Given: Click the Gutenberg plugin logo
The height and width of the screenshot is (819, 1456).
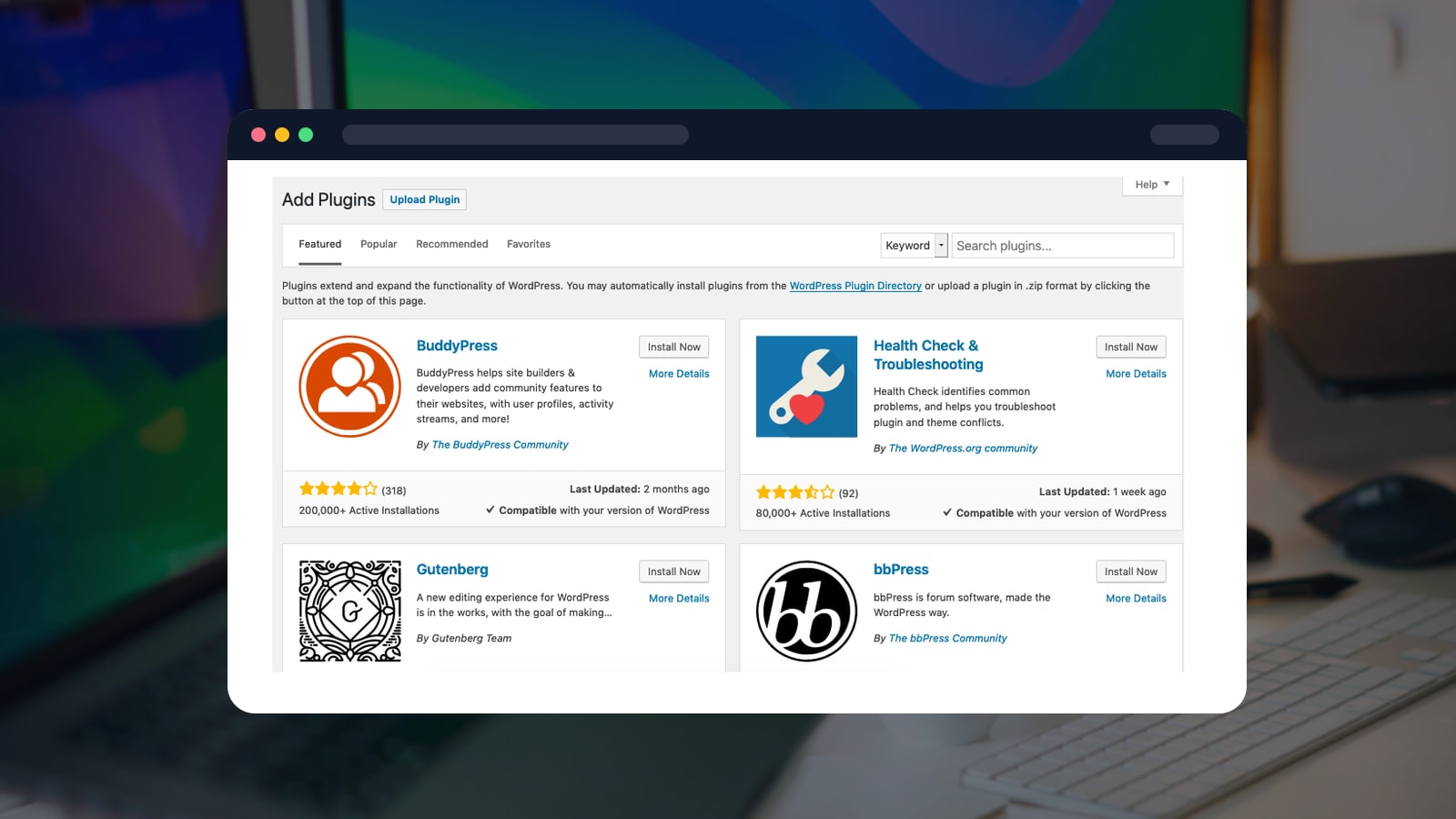Looking at the screenshot, I should [349, 610].
